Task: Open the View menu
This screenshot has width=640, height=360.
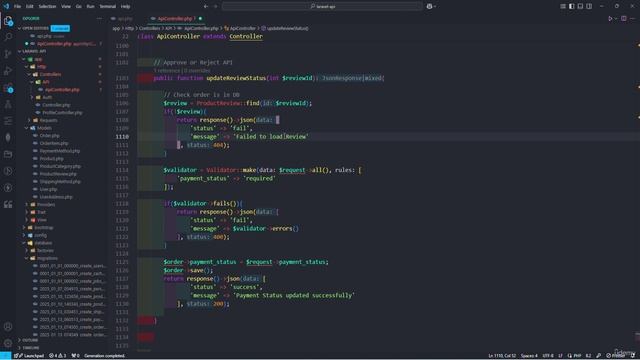Action: click(x=66, y=7)
